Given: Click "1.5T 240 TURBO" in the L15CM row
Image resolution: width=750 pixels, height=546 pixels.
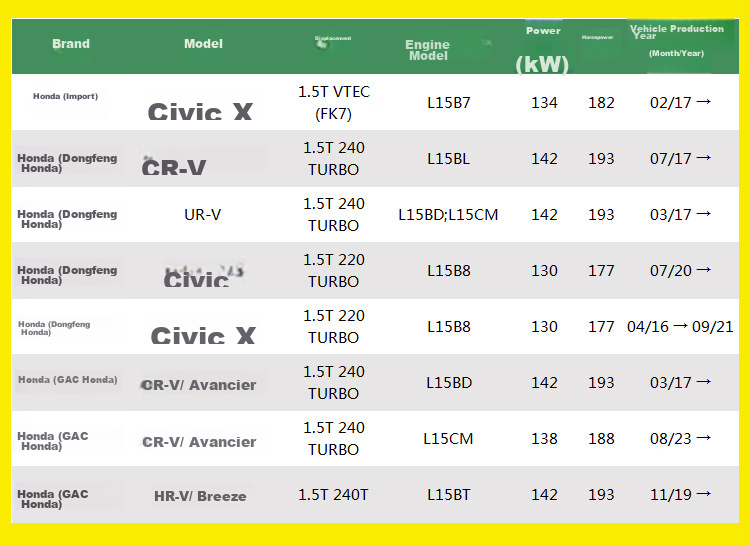Looking at the screenshot, I should pos(334,438).
